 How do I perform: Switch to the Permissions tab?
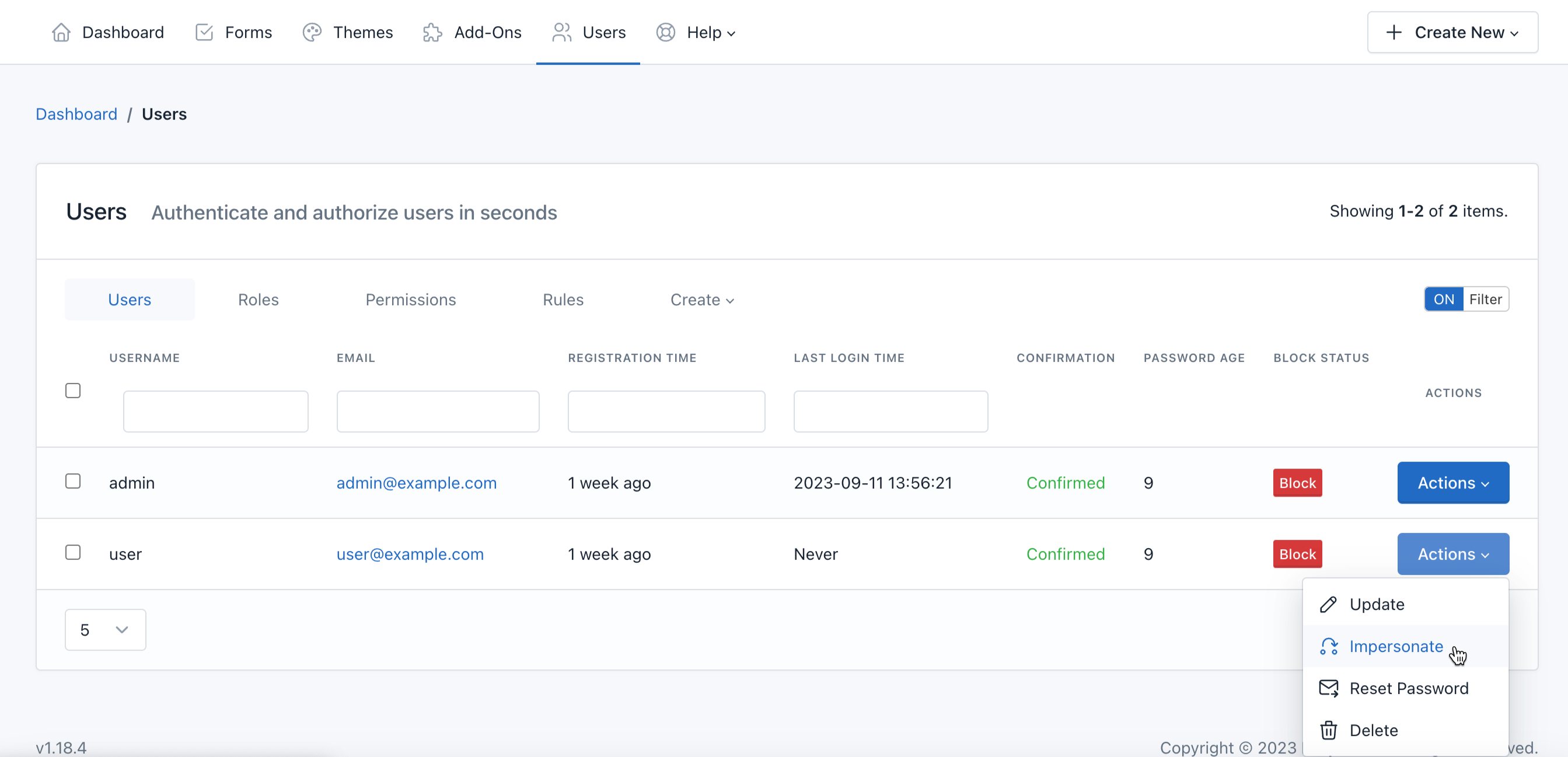(410, 299)
